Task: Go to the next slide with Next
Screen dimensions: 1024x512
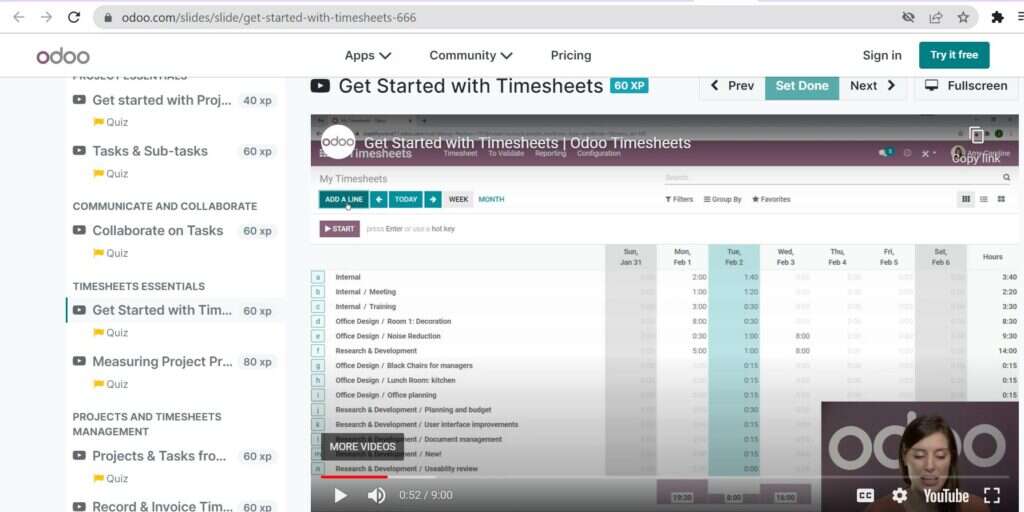Action: coord(872,86)
